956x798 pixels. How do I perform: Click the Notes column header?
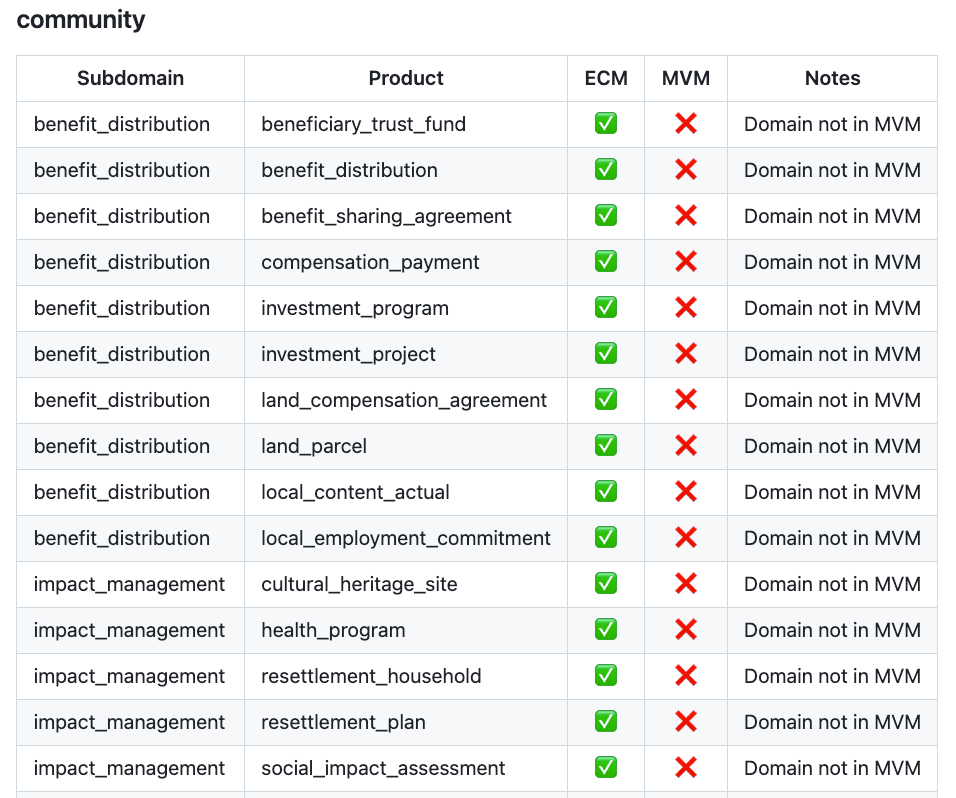tap(832, 78)
